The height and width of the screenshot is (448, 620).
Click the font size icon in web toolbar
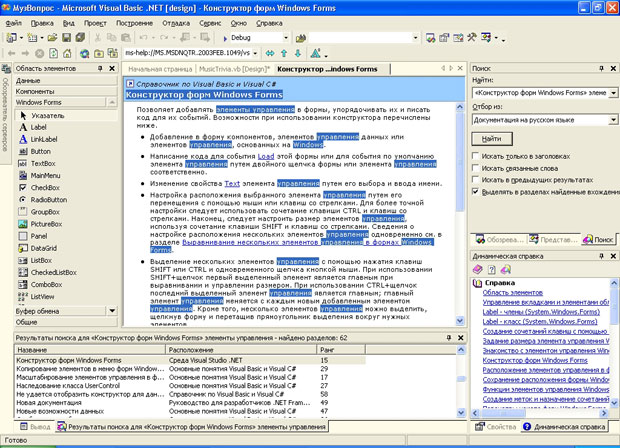pos(316,53)
